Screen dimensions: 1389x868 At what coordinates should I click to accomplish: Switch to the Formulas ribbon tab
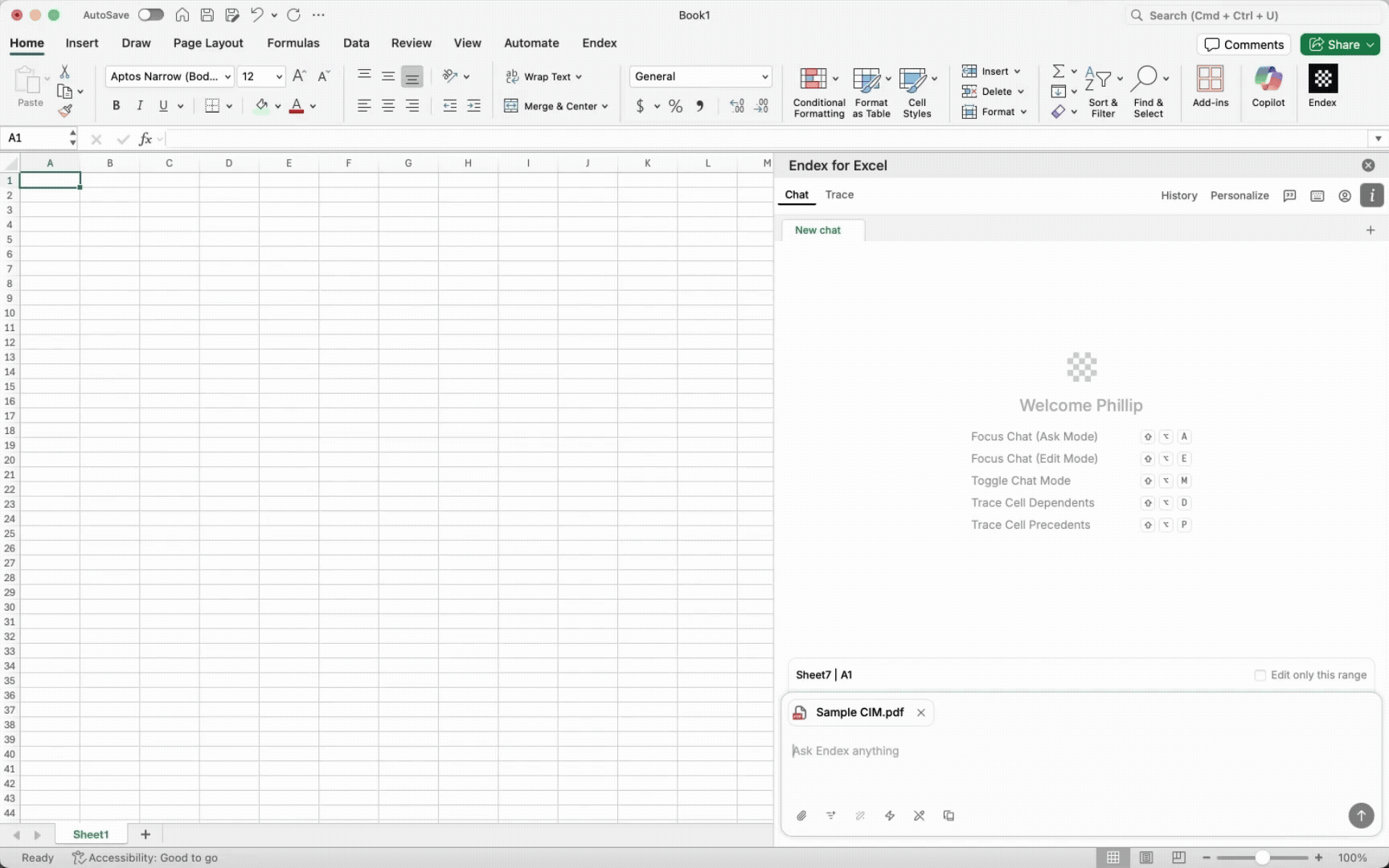click(293, 43)
